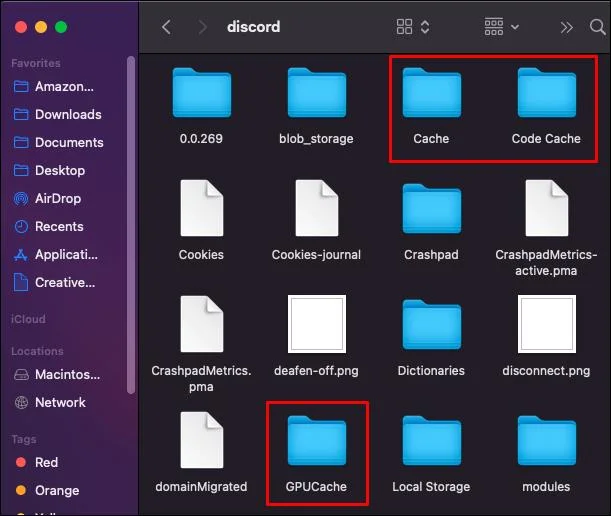Open Finder search magnifier
Viewport: 611px width, 516px height.
pos(597,27)
